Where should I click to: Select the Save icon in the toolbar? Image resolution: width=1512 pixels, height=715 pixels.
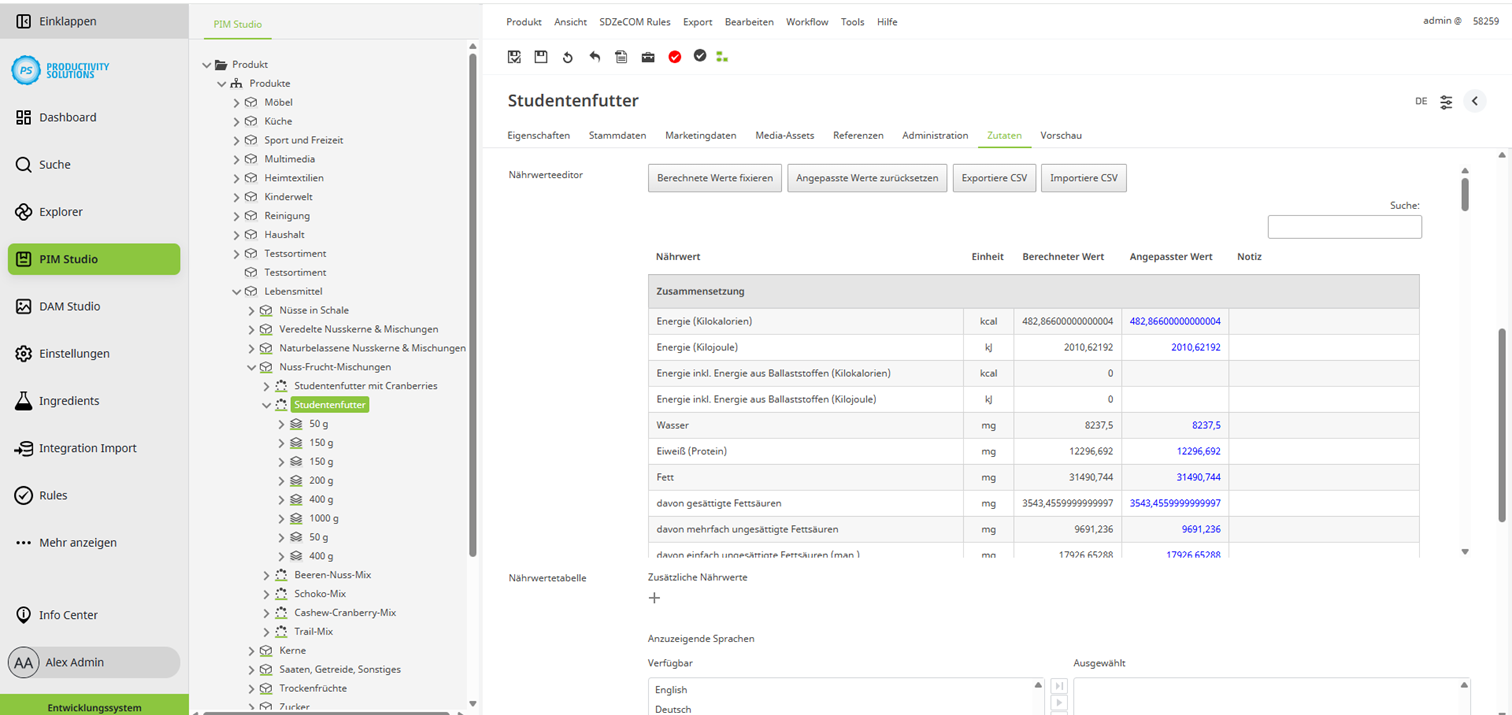click(x=541, y=57)
